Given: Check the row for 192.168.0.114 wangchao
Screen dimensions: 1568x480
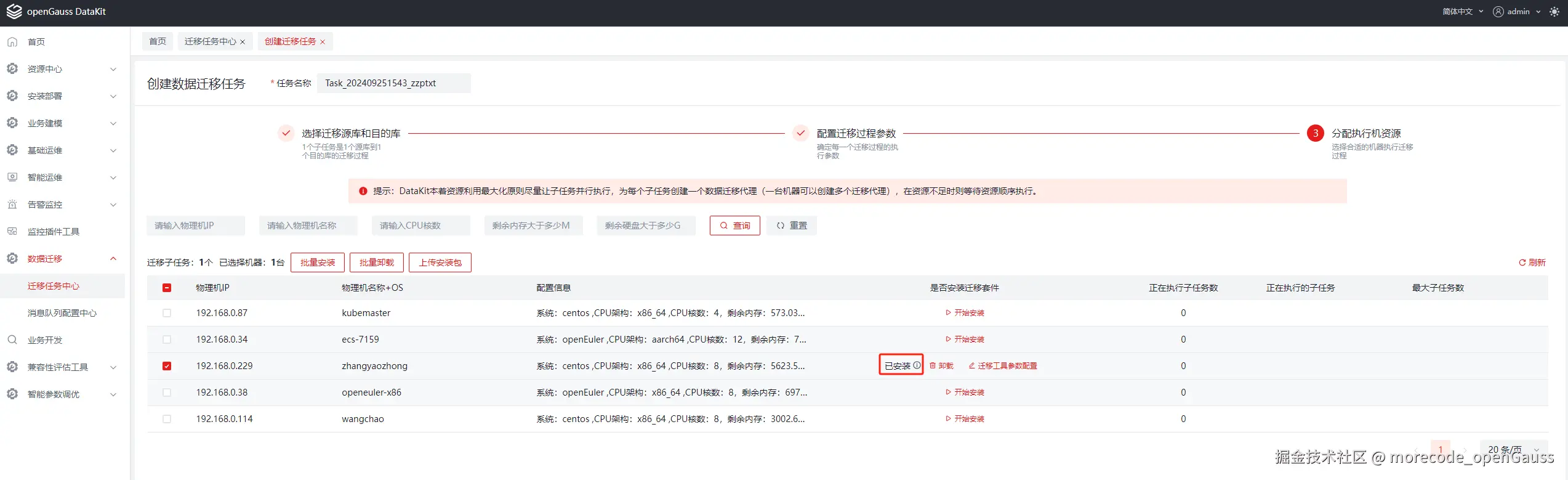Looking at the screenshot, I should (167, 419).
